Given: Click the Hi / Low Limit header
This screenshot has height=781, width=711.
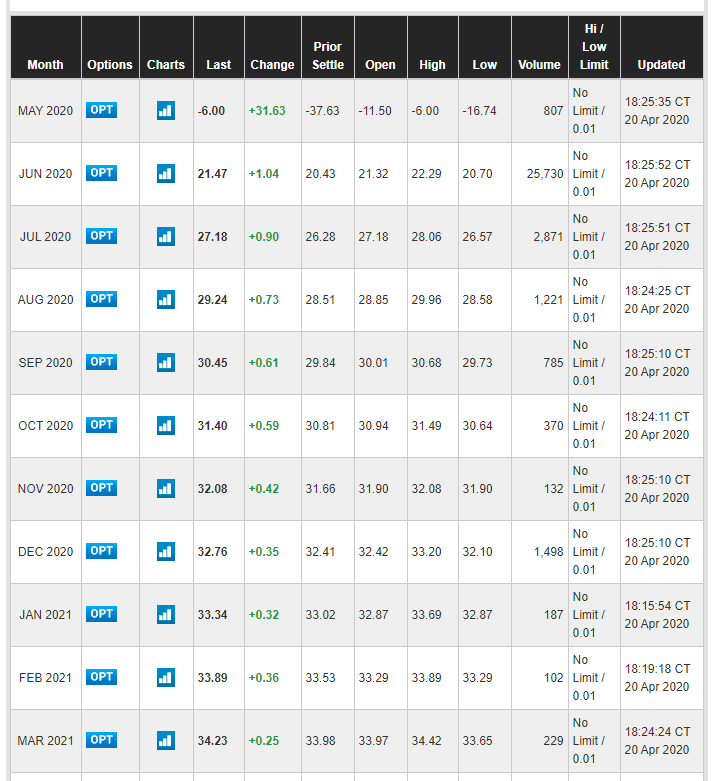Looking at the screenshot, I should click(x=594, y=47).
